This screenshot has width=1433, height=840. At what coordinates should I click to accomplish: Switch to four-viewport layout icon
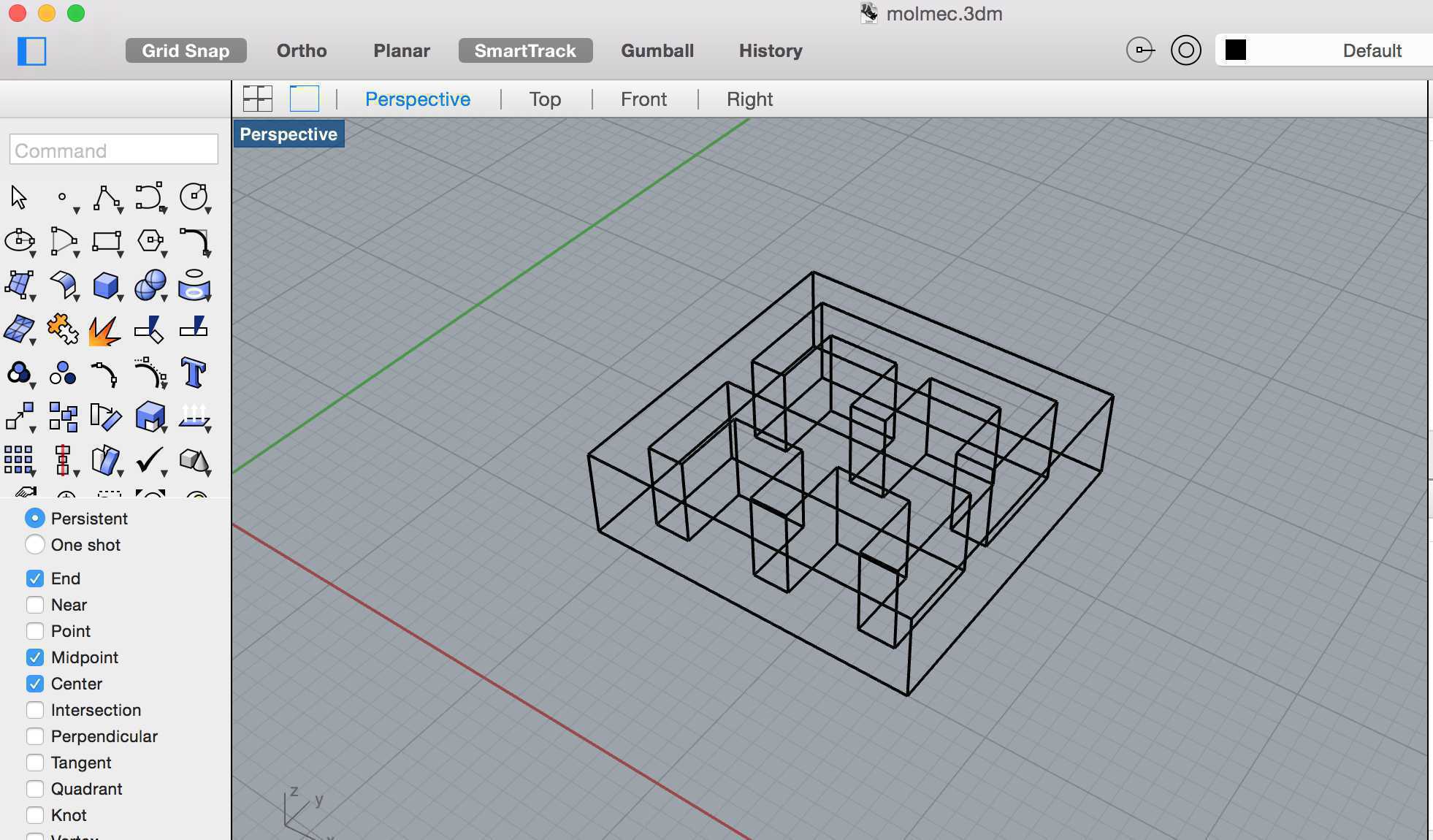[258, 99]
